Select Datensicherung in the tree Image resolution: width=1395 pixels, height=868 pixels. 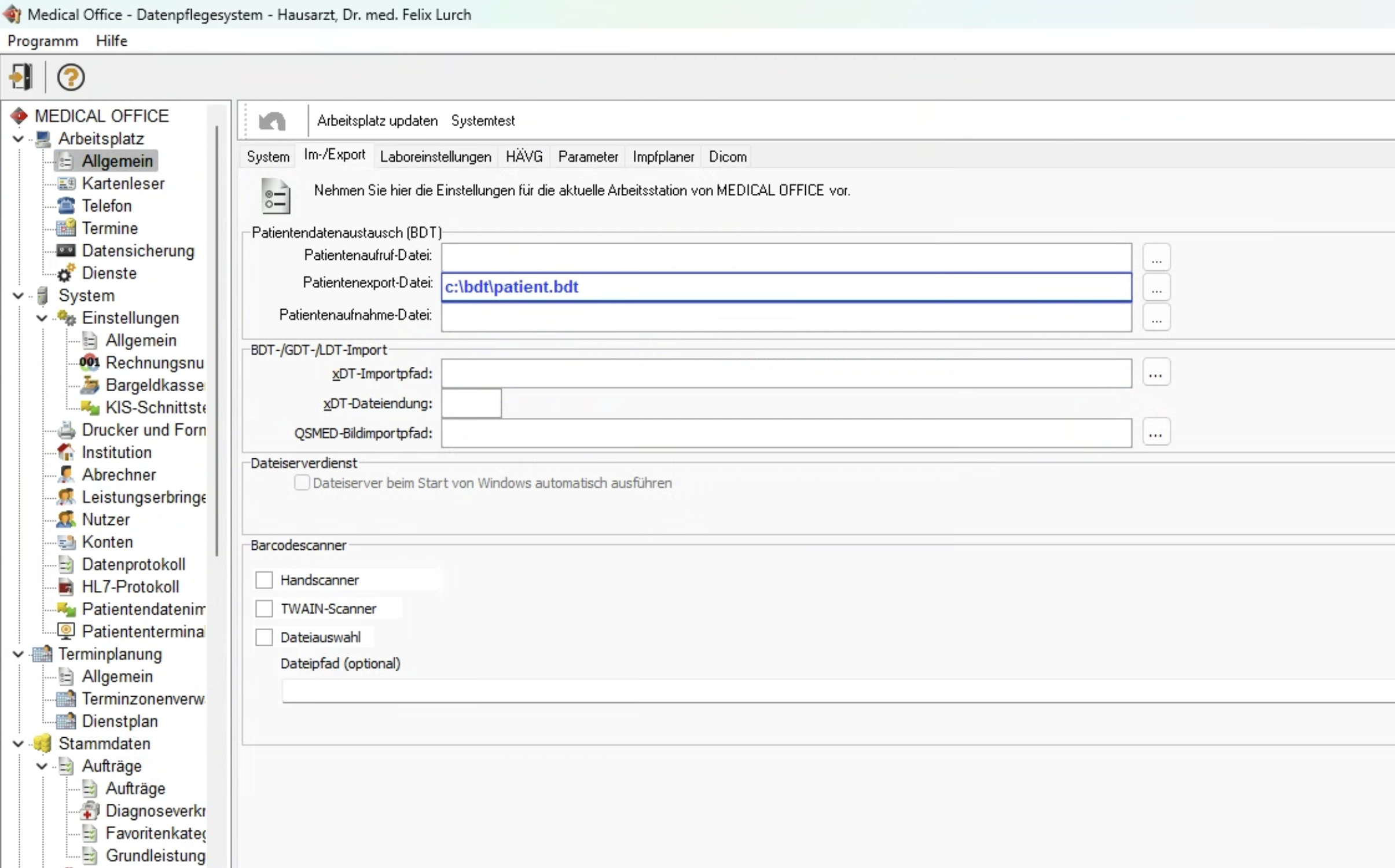[138, 251]
